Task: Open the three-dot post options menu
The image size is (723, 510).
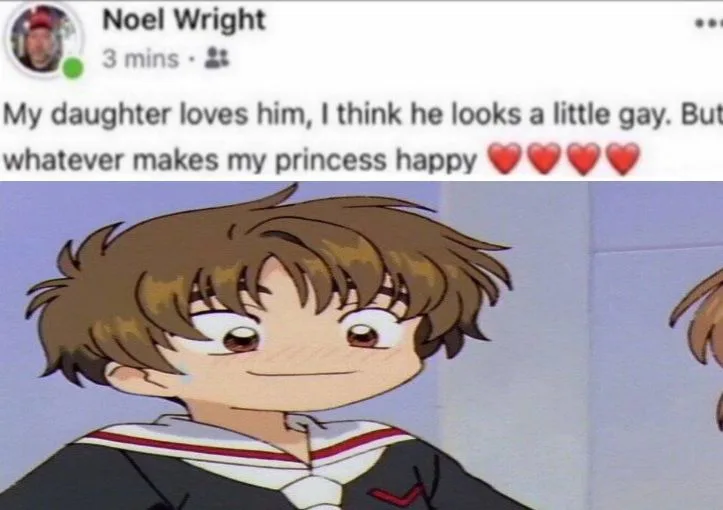Action: [710, 24]
